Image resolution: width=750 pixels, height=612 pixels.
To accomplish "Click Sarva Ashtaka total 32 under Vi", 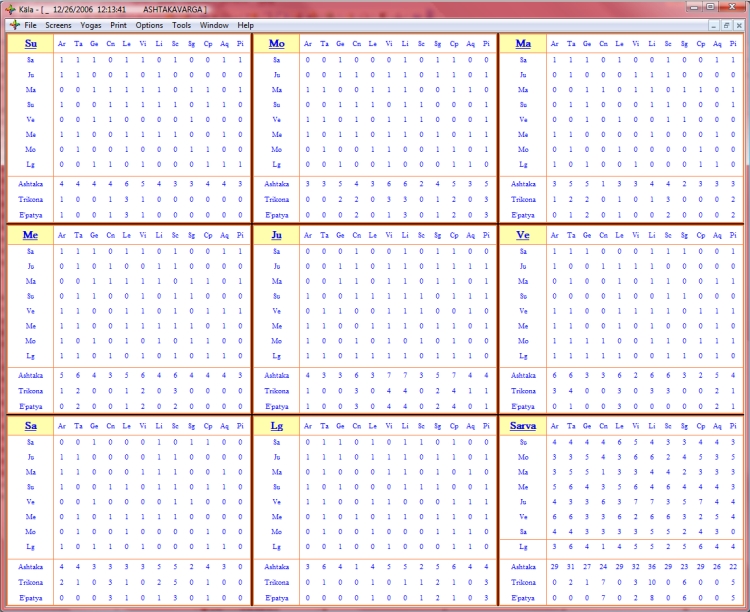I will tap(635, 567).
